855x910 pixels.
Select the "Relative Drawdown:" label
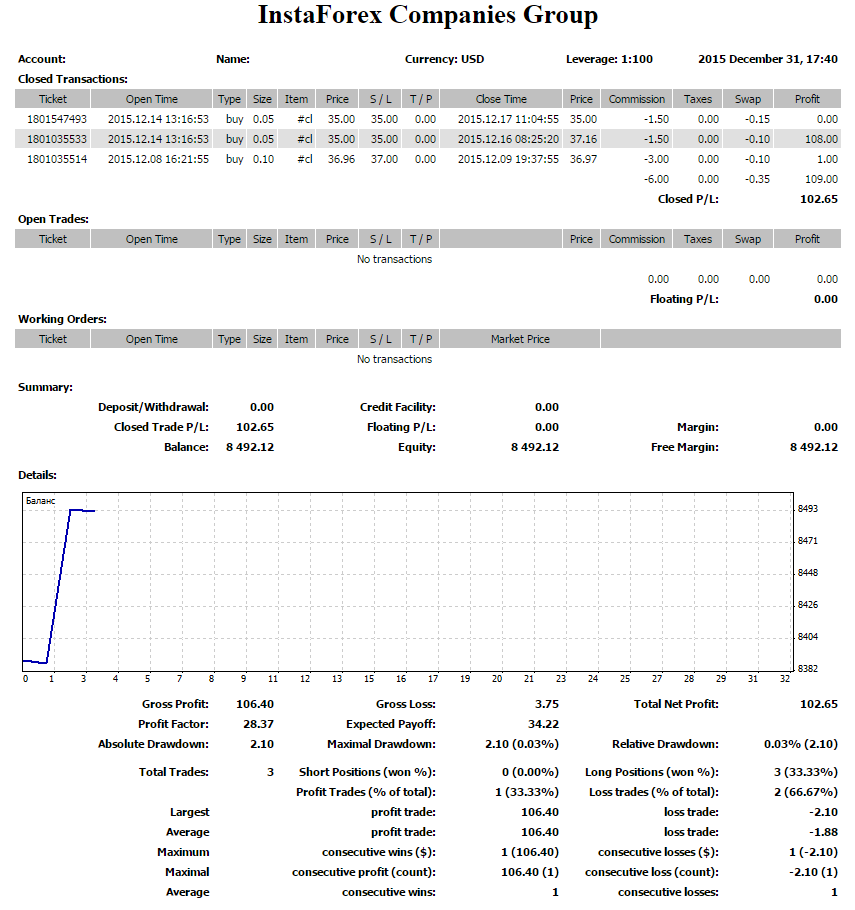tap(665, 744)
